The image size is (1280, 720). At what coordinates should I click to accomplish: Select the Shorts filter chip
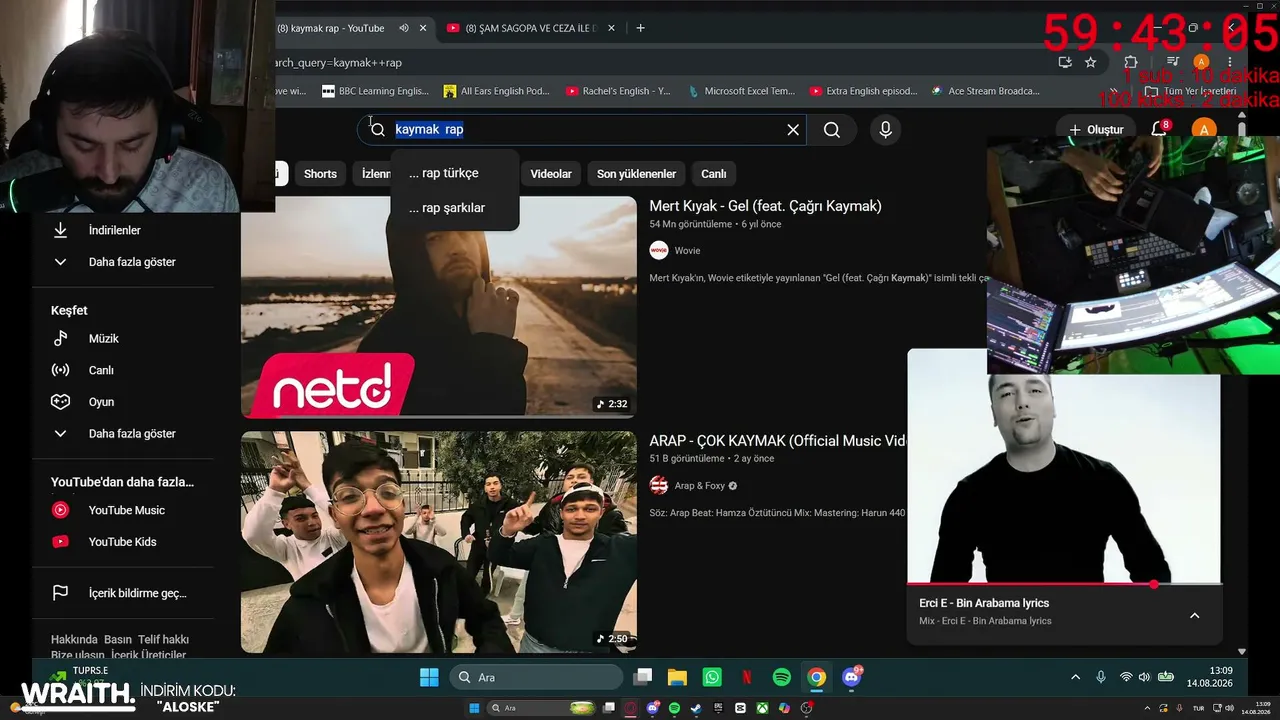pos(320,174)
